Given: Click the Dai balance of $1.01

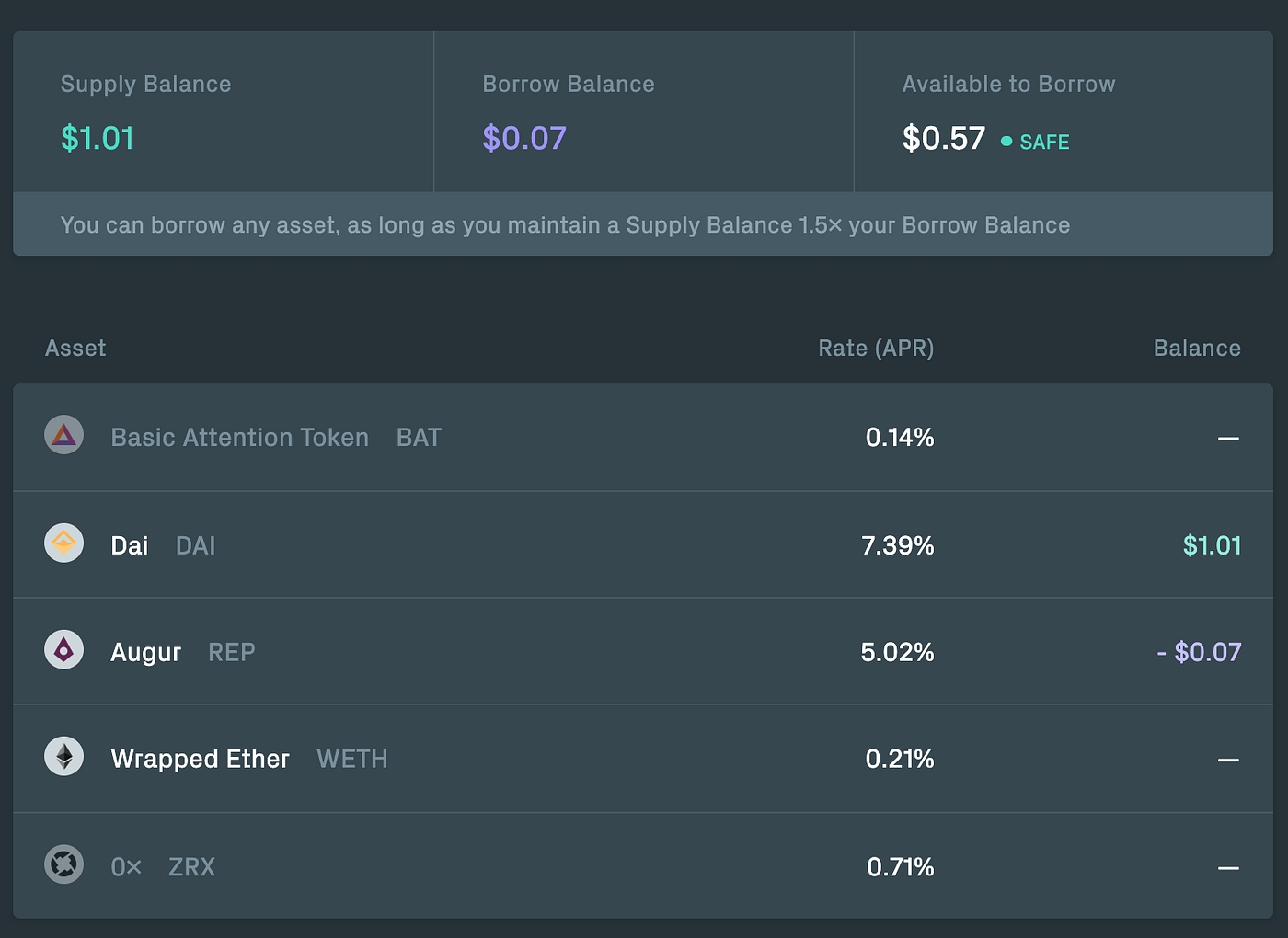Looking at the screenshot, I should coord(1212,546).
